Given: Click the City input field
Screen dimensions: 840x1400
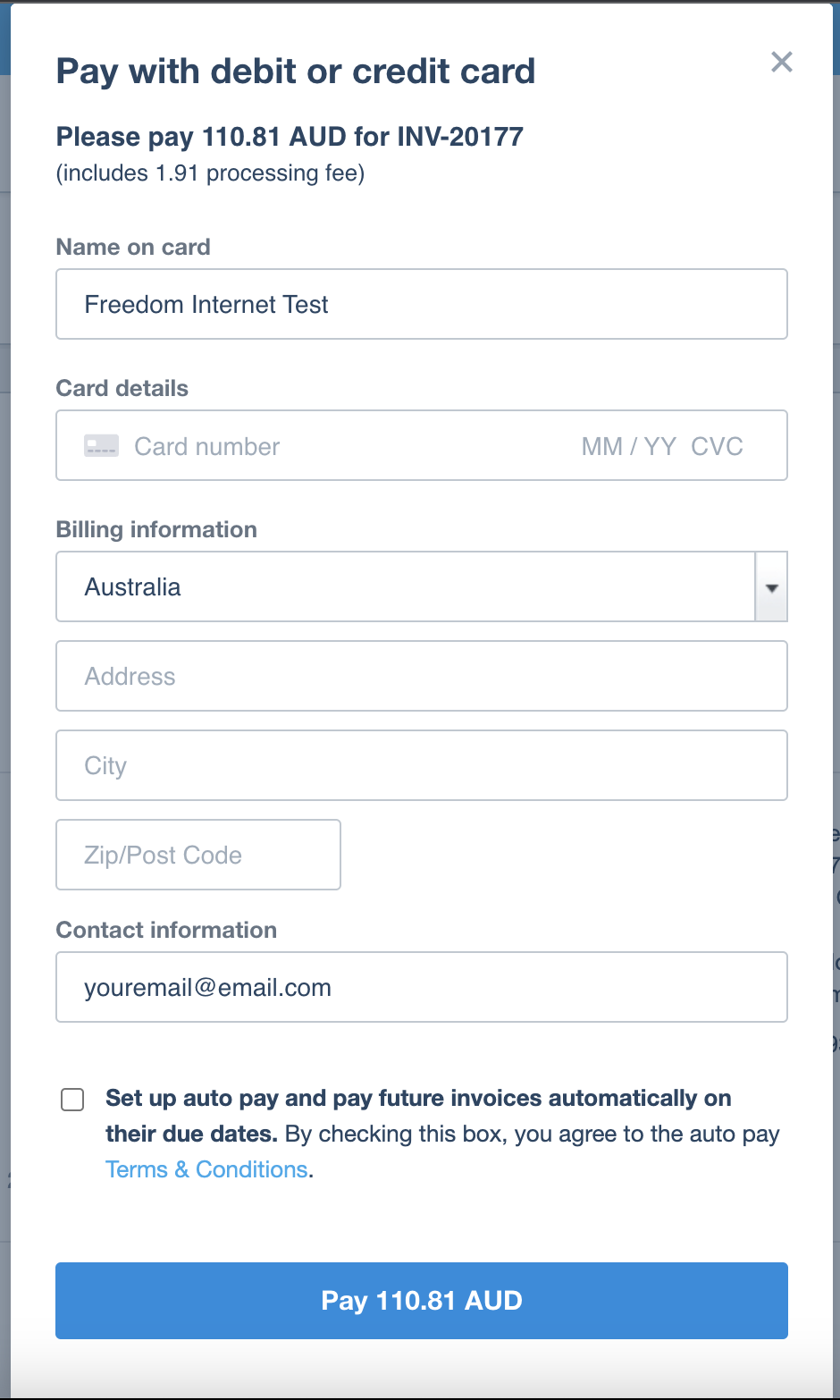Looking at the screenshot, I should [422, 765].
